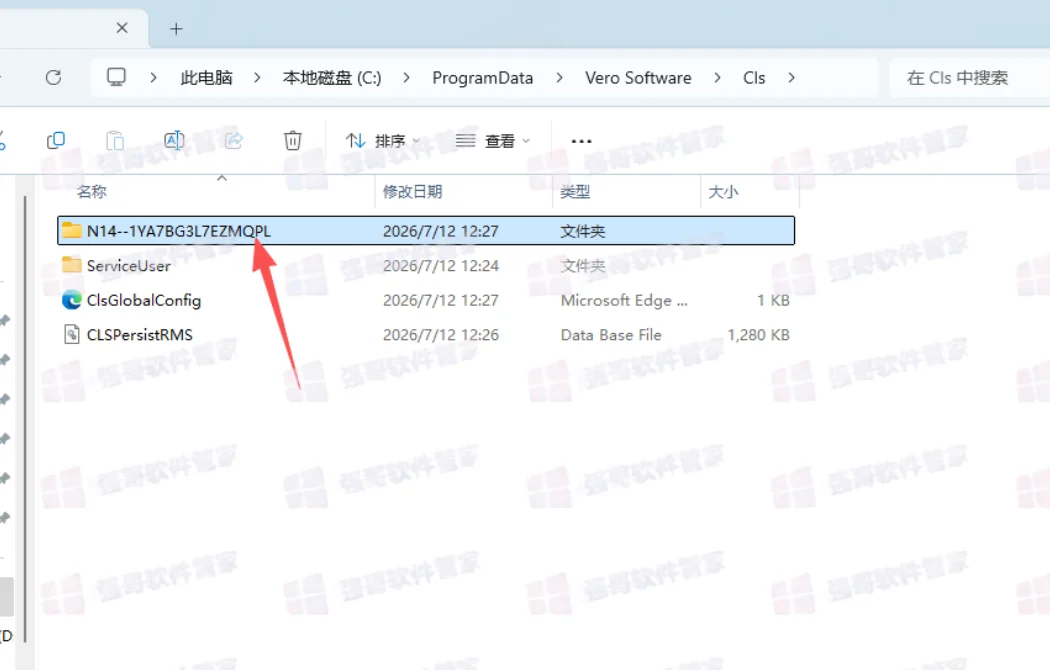This screenshot has height=670, width=1050.
Task: Click the Cls breadcrumb segment
Action: (754, 78)
